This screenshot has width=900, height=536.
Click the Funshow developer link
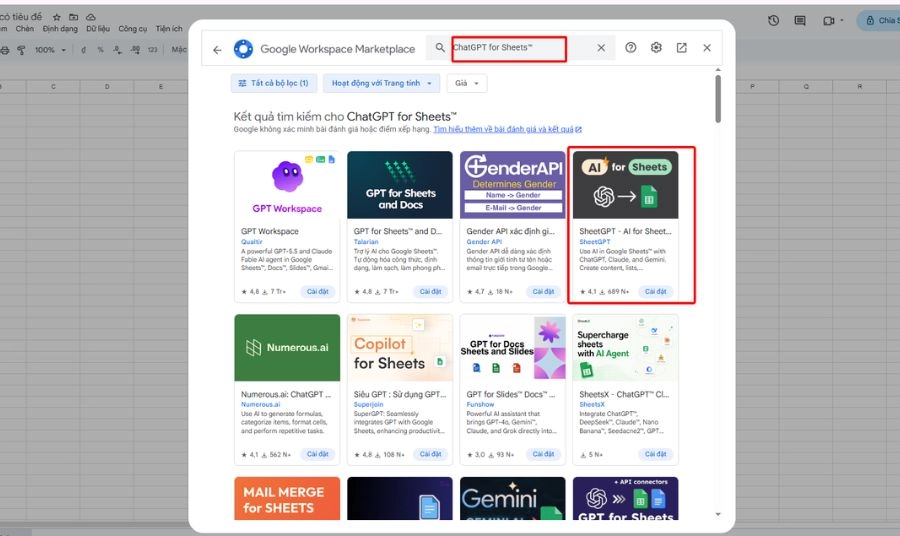click(x=480, y=405)
